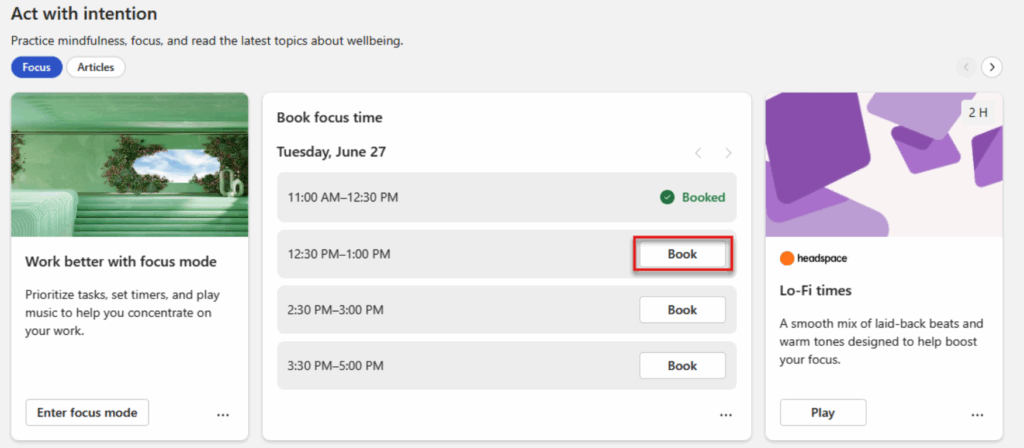Image resolution: width=1024 pixels, height=448 pixels.
Task: Book the 12:30 PM–1:00 PM focus slot
Action: pyautogui.click(x=682, y=254)
